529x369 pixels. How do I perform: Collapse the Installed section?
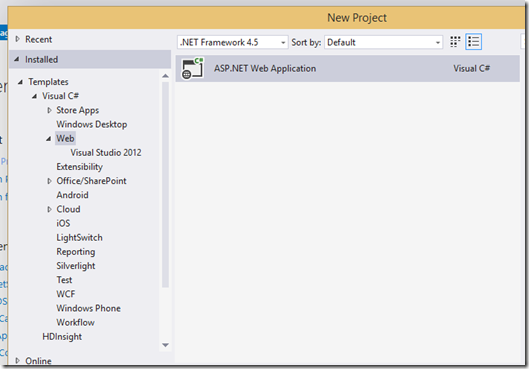[17, 59]
